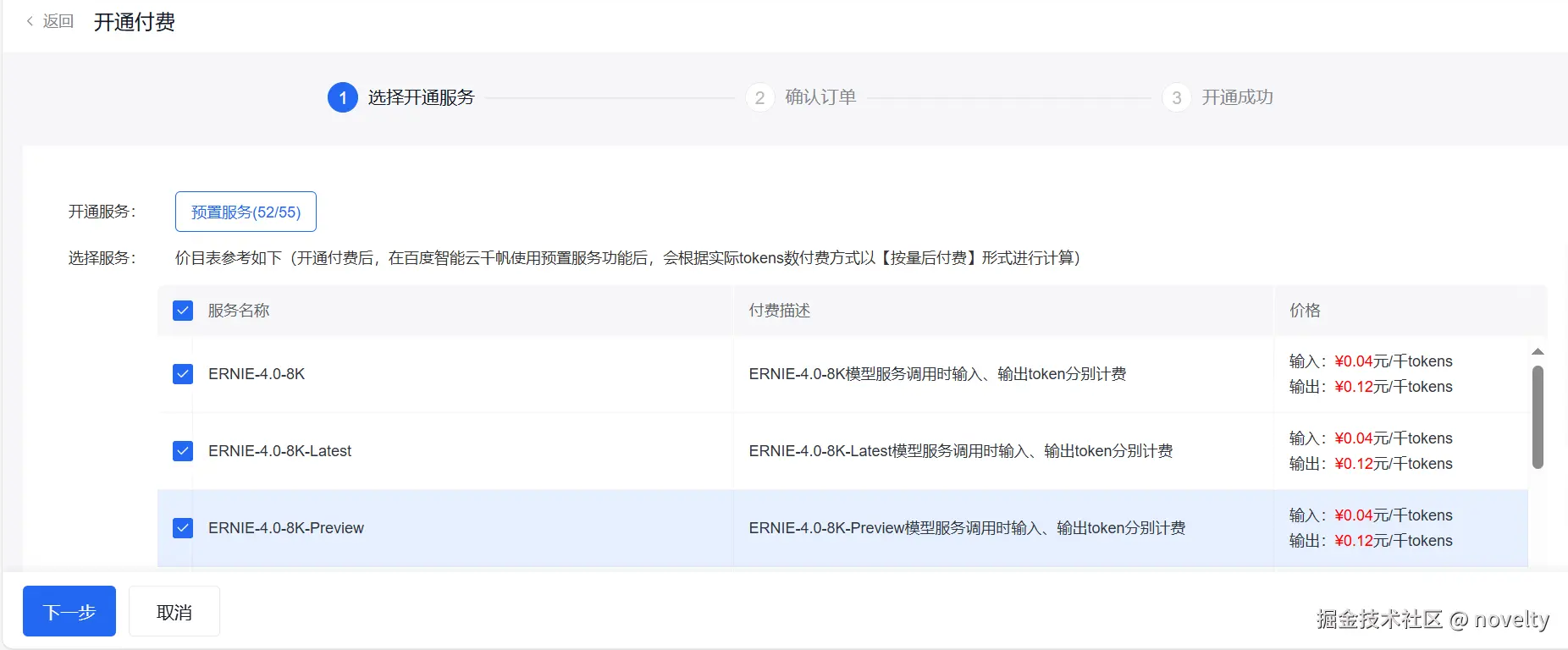Click ERNIE-4.0-8K-Preview output price
Viewport: 1568px width, 650px height.
coord(1354,541)
